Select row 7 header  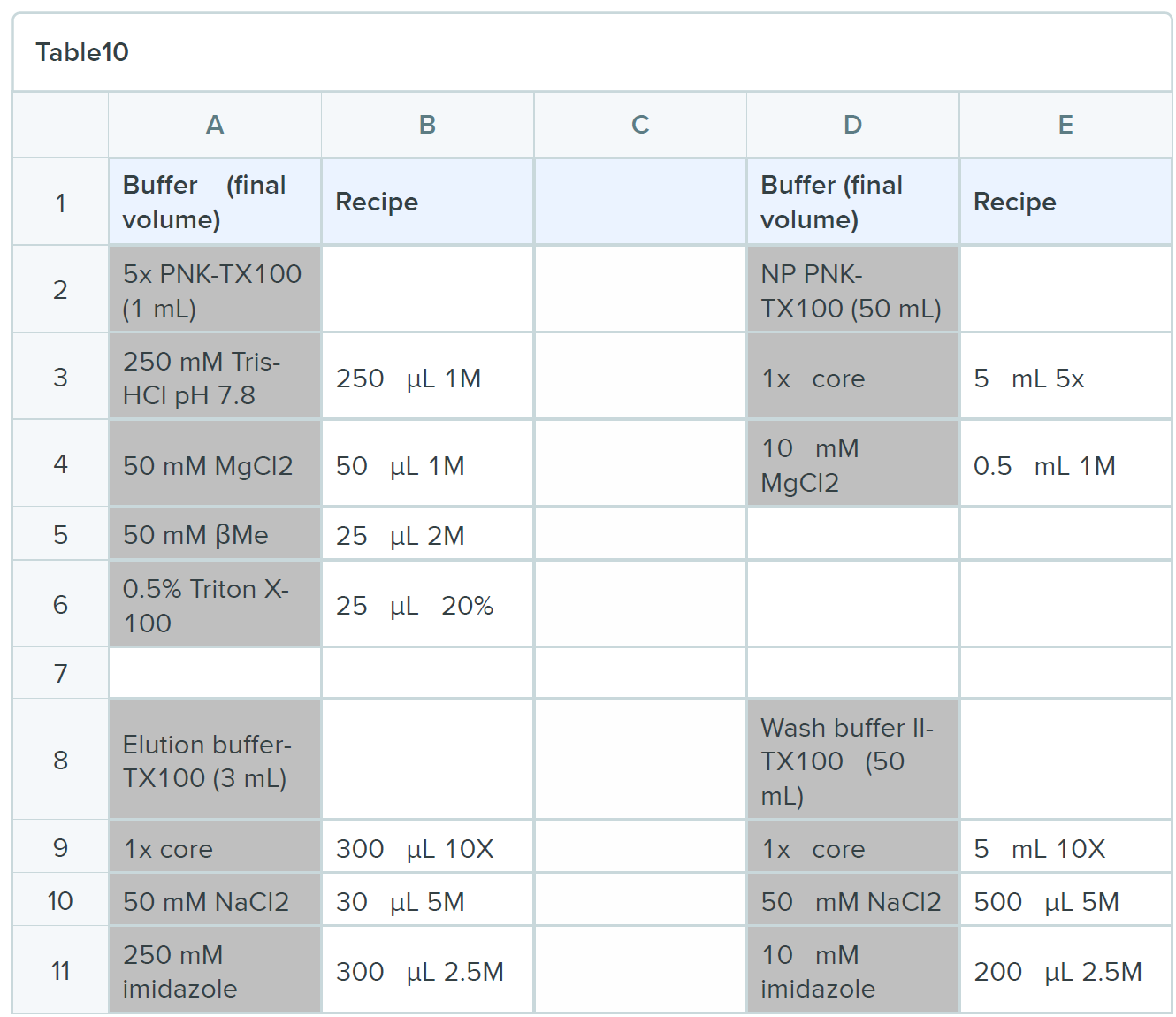coord(60,673)
